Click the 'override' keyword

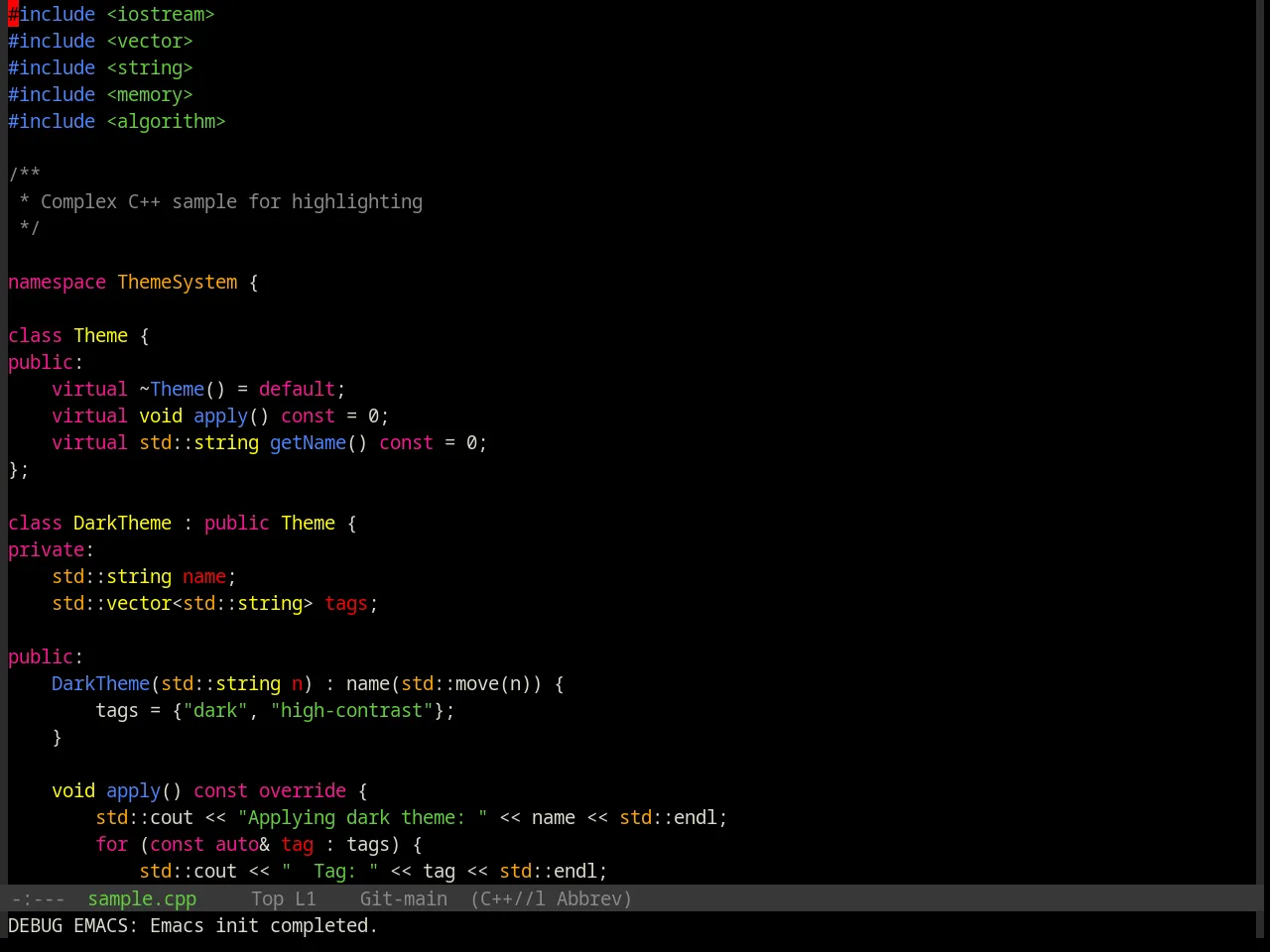pos(303,790)
